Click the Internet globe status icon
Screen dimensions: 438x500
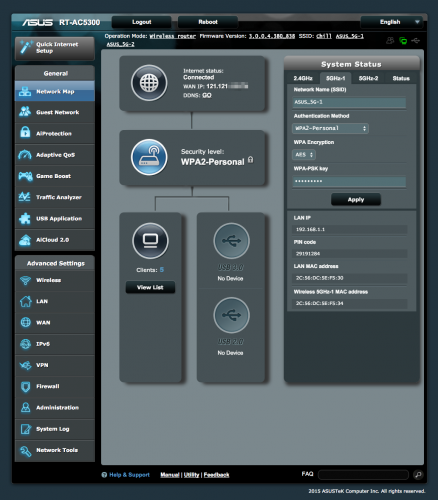[149, 83]
